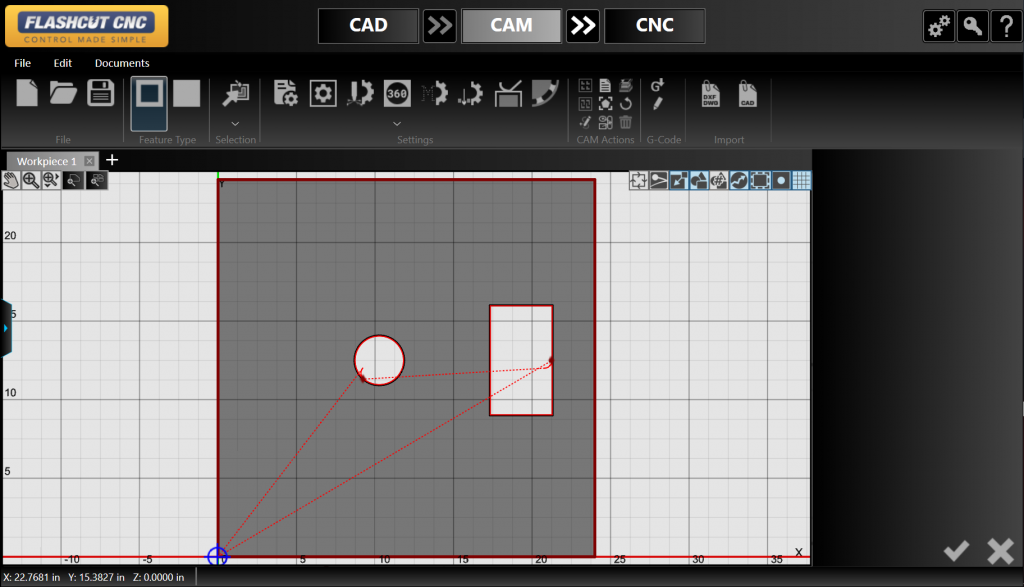The height and width of the screenshot is (587, 1024).
Task: Import a DXF/DWG file
Action: pyautogui.click(x=711, y=93)
